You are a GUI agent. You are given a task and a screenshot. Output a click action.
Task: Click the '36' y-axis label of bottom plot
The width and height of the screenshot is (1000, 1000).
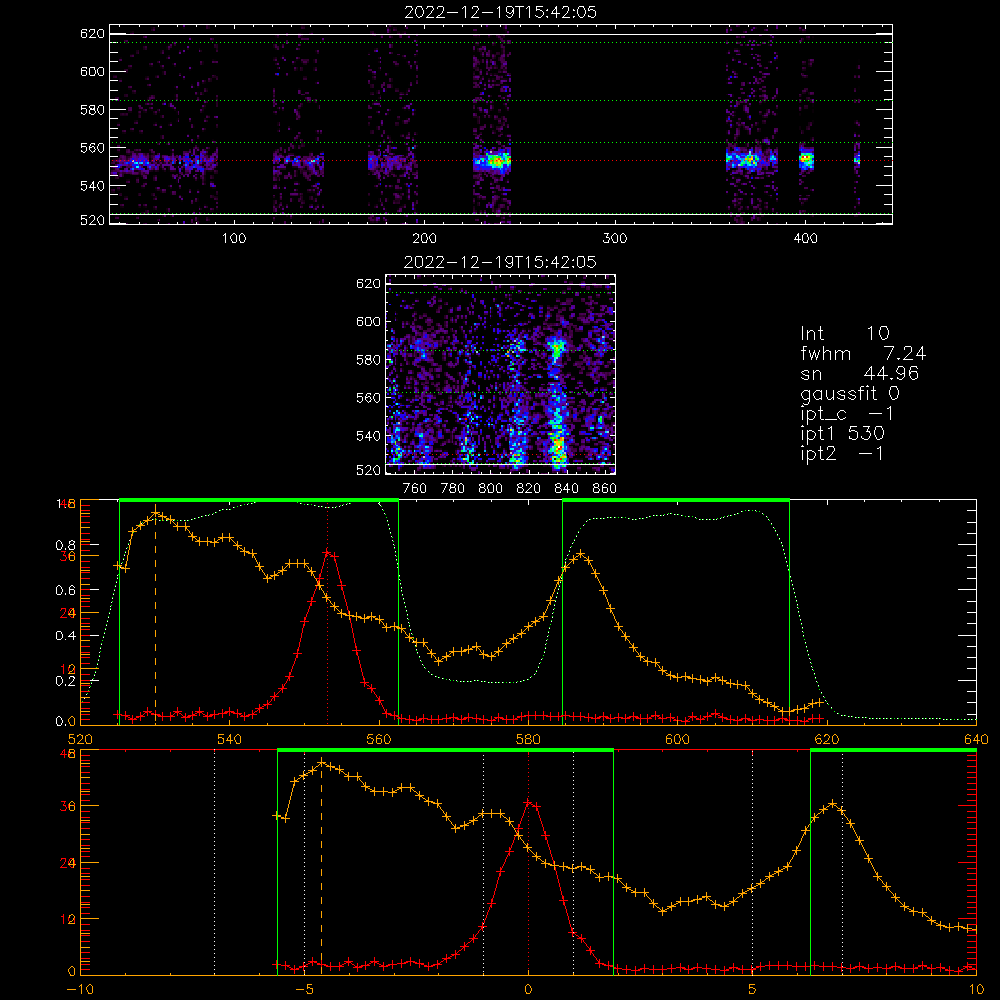(68, 807)
